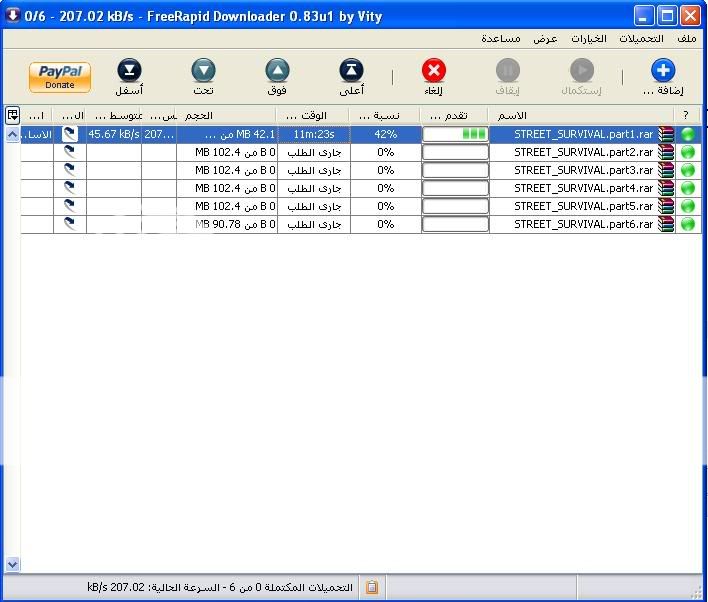
Task: Select STREET_SURVIVAL.part4.rar row
Action: pyautogui.click(x=361, y=188)
